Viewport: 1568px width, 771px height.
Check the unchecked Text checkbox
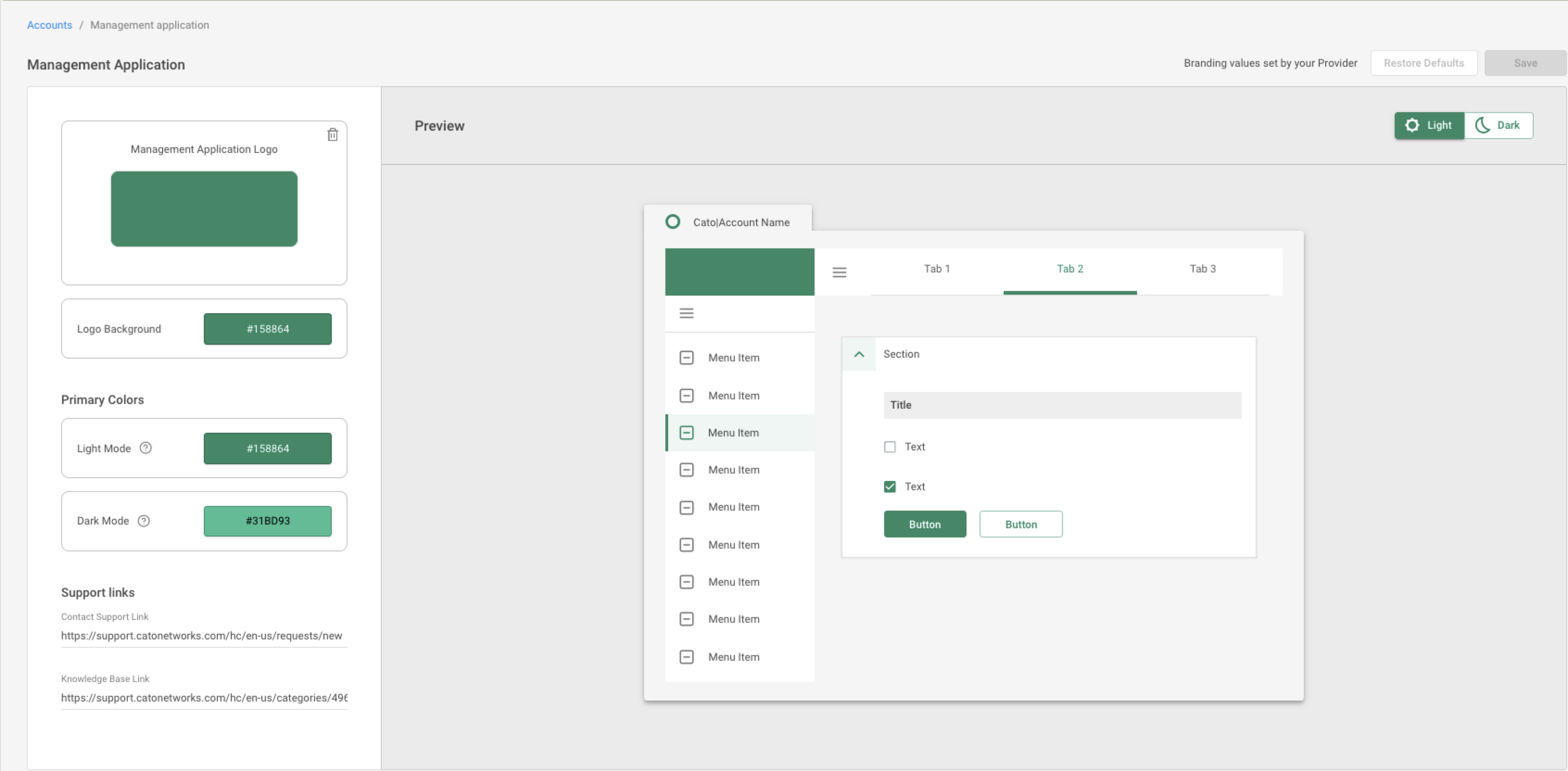pos(890,446)
